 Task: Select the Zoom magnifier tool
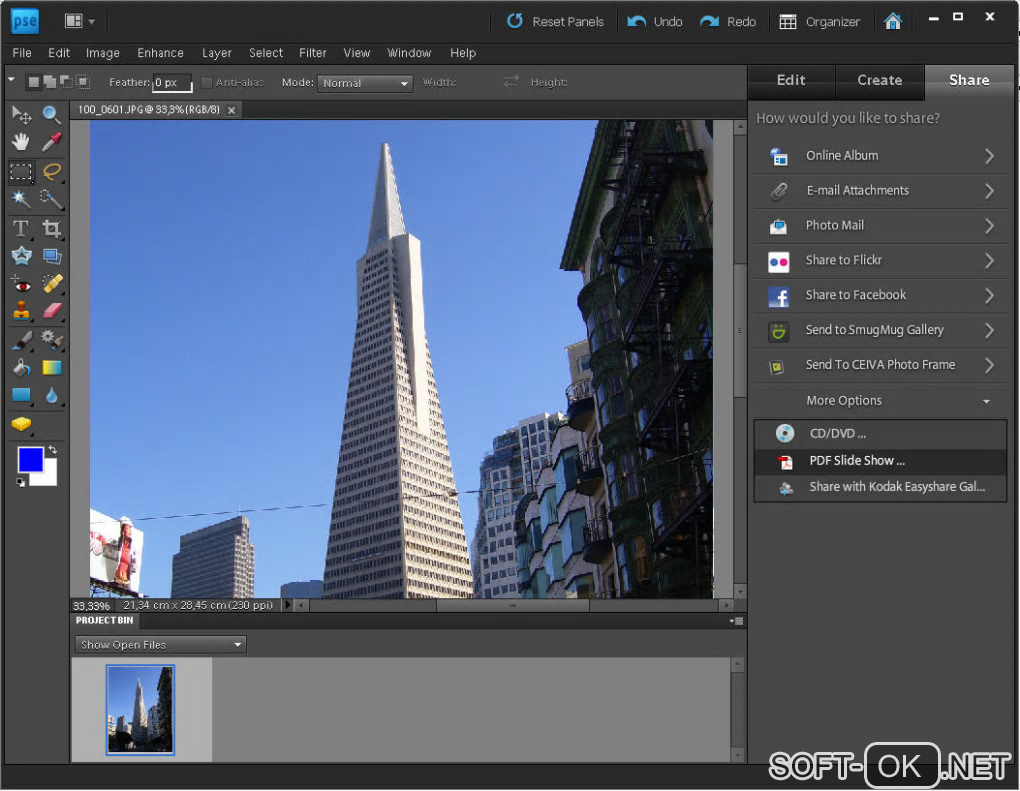point(51,115)
